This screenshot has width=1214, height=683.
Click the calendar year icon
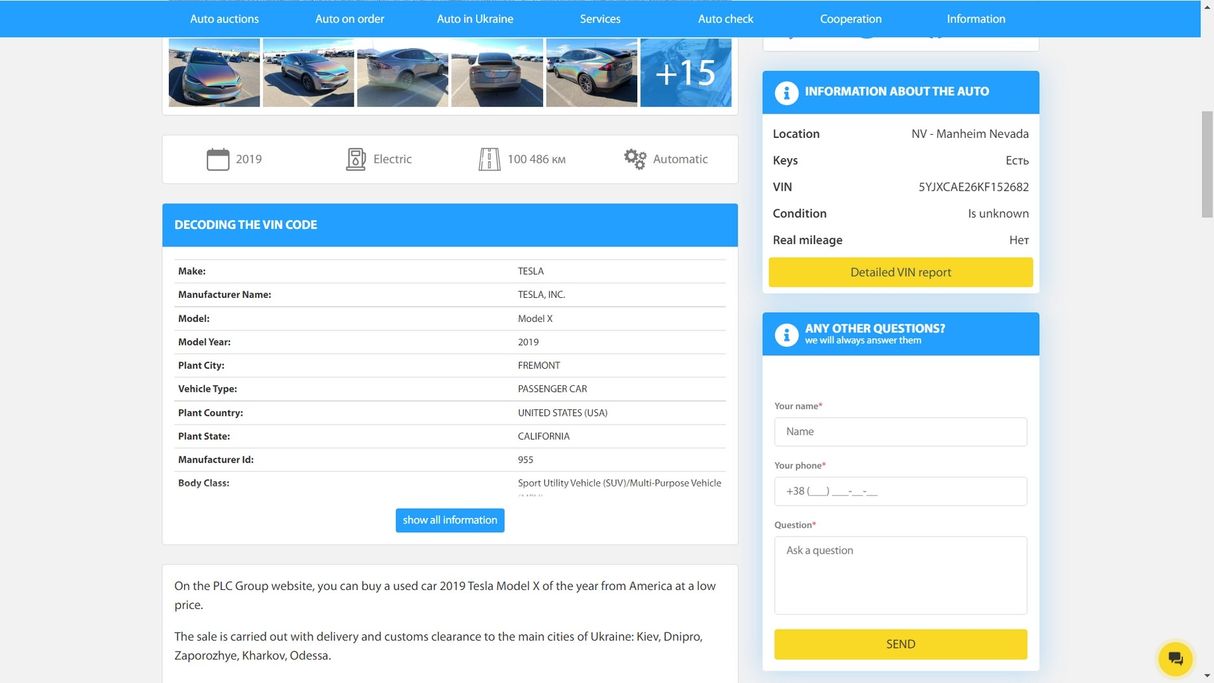click(x=218, y=159)
